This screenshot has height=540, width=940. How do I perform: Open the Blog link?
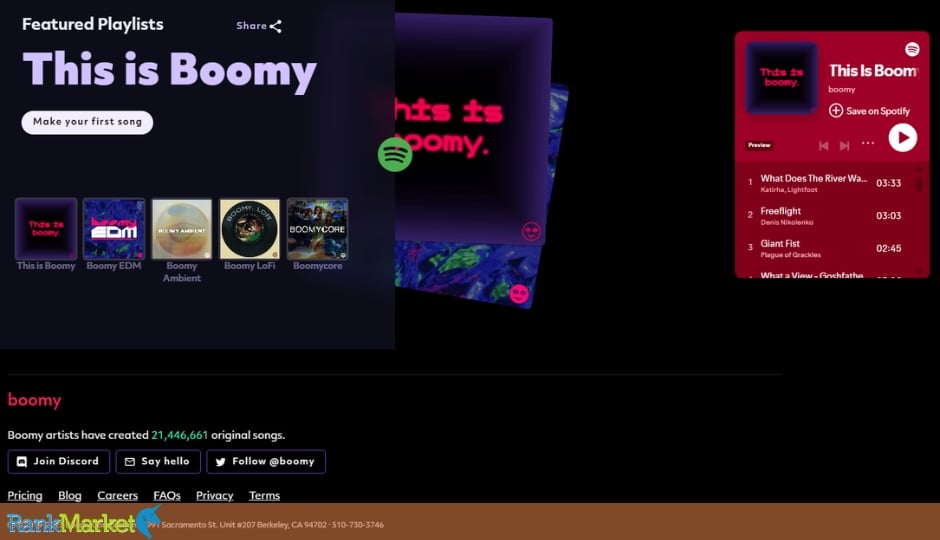point(70,496)
